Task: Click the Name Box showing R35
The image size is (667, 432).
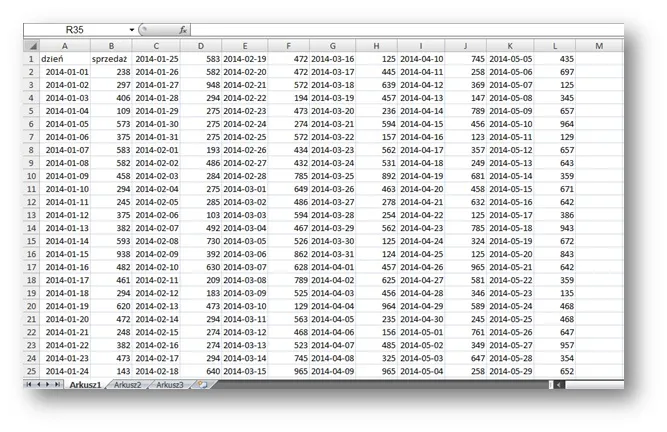Action: (75, 30)
